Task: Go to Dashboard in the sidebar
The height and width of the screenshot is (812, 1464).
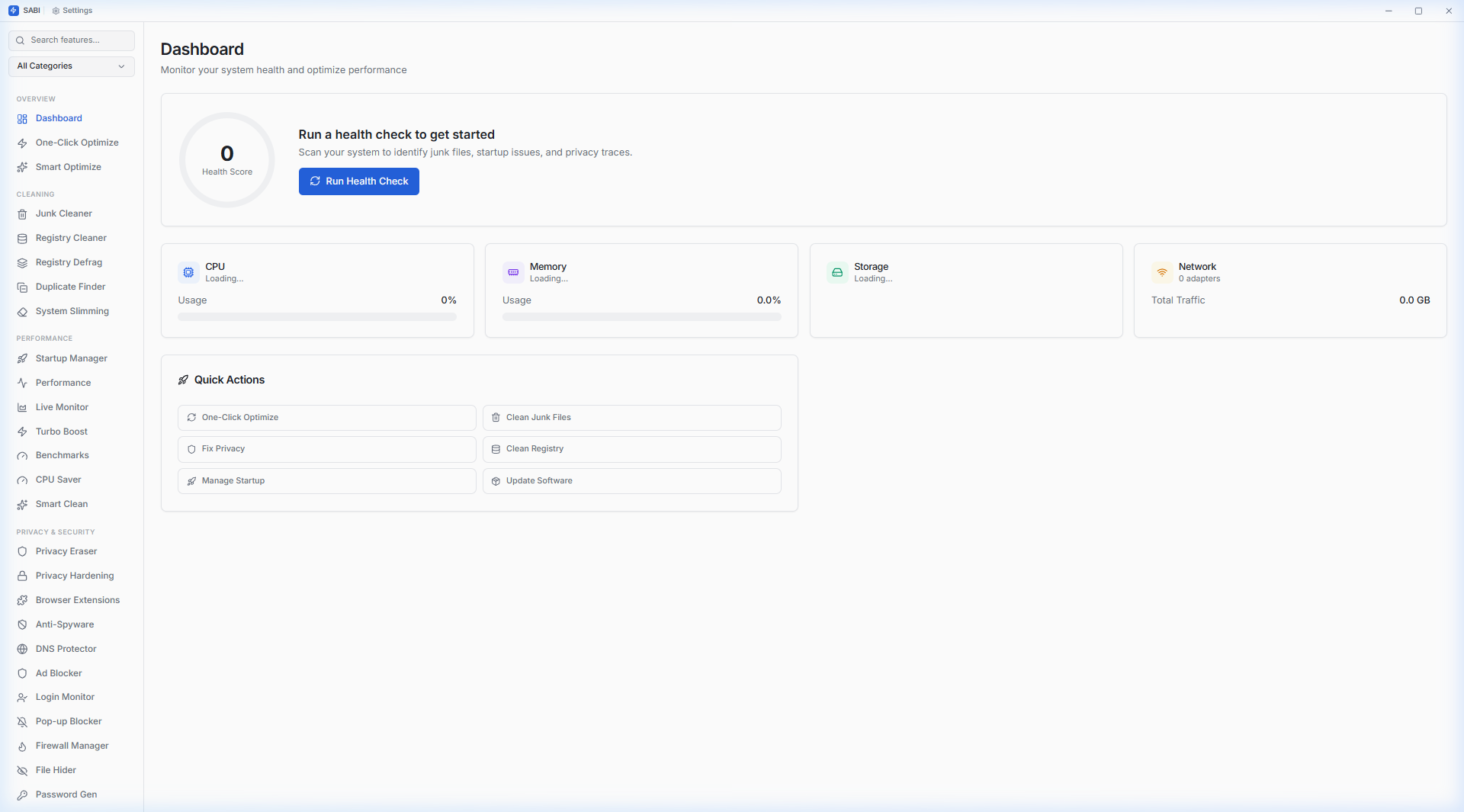Action: click(72, 119)
